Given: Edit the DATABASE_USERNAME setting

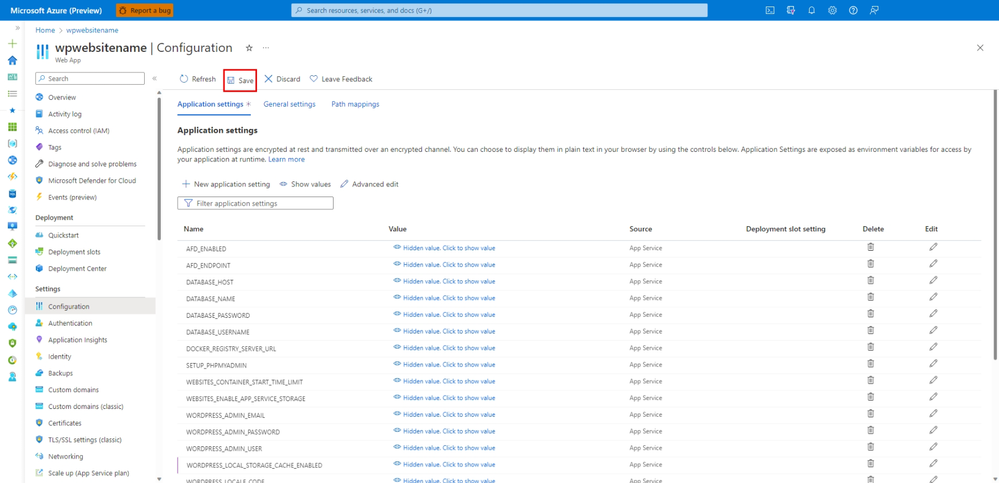Looking at the screenshot, I should tap(933, 330).
